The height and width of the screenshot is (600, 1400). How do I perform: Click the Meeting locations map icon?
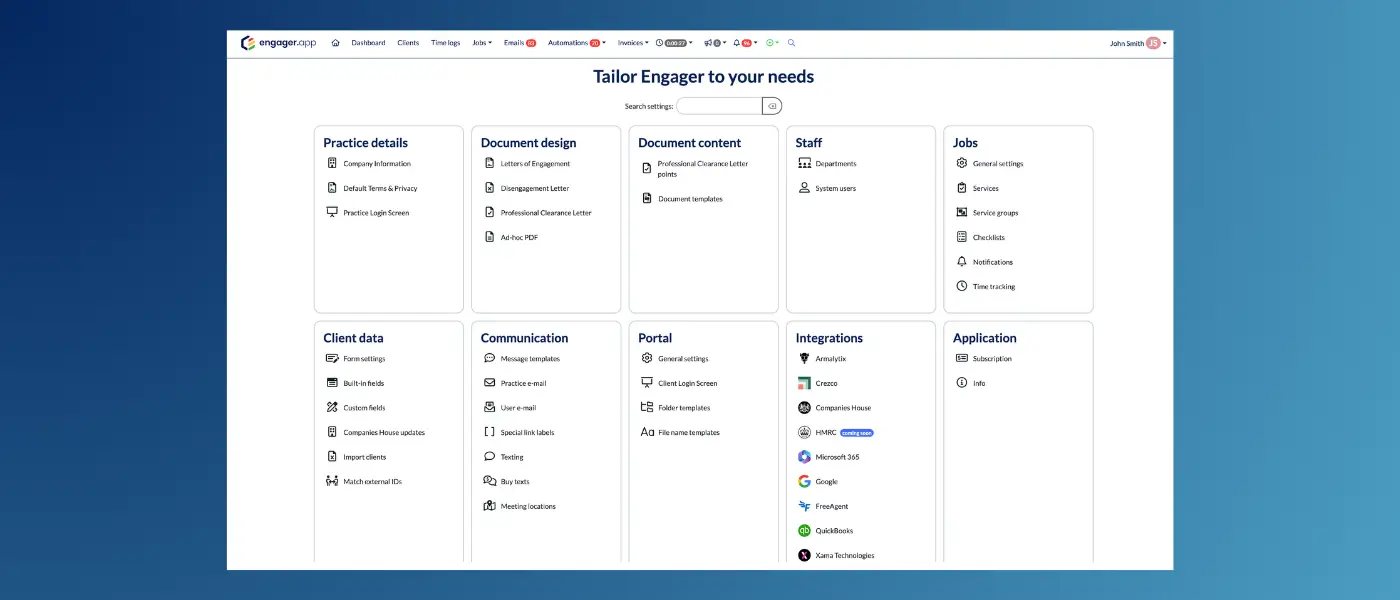pos(489,506)
